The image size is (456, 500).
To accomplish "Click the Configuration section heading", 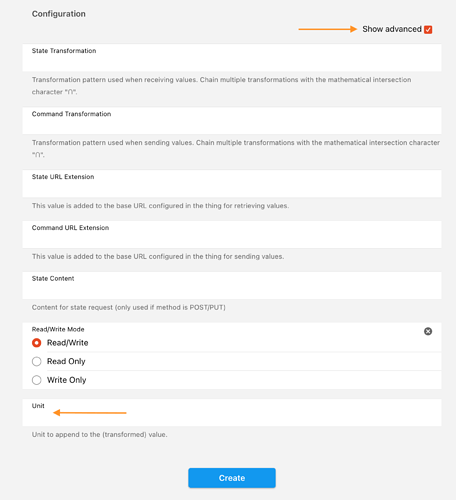I will coord(59,14).
